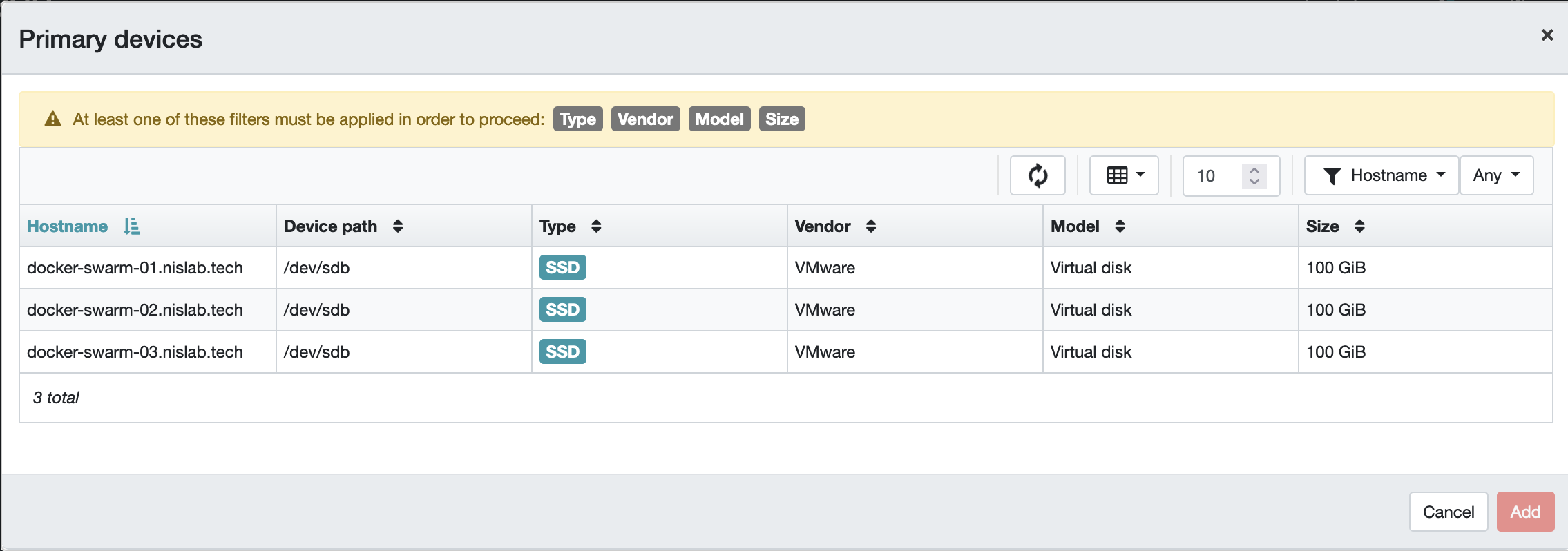Sort table by Size column arrows
The image size is (1568, 551).
point(1359,226)
